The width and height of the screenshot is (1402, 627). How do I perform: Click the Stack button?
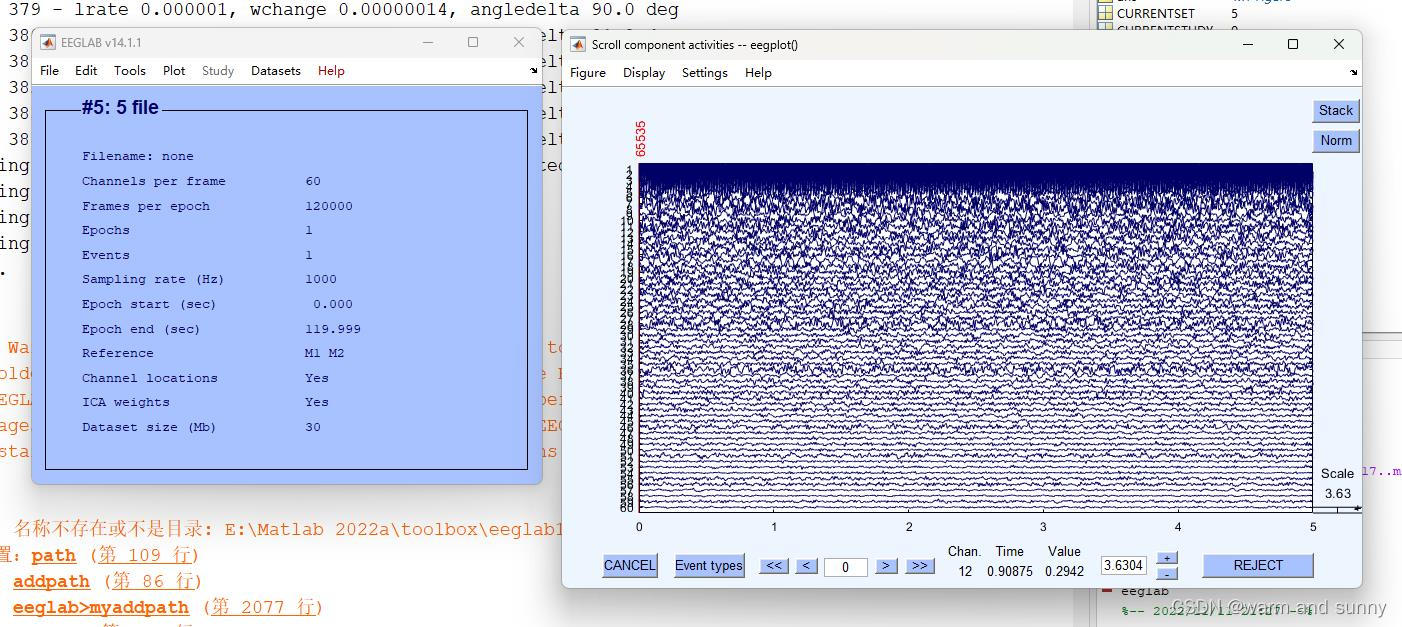point(1335,110)
